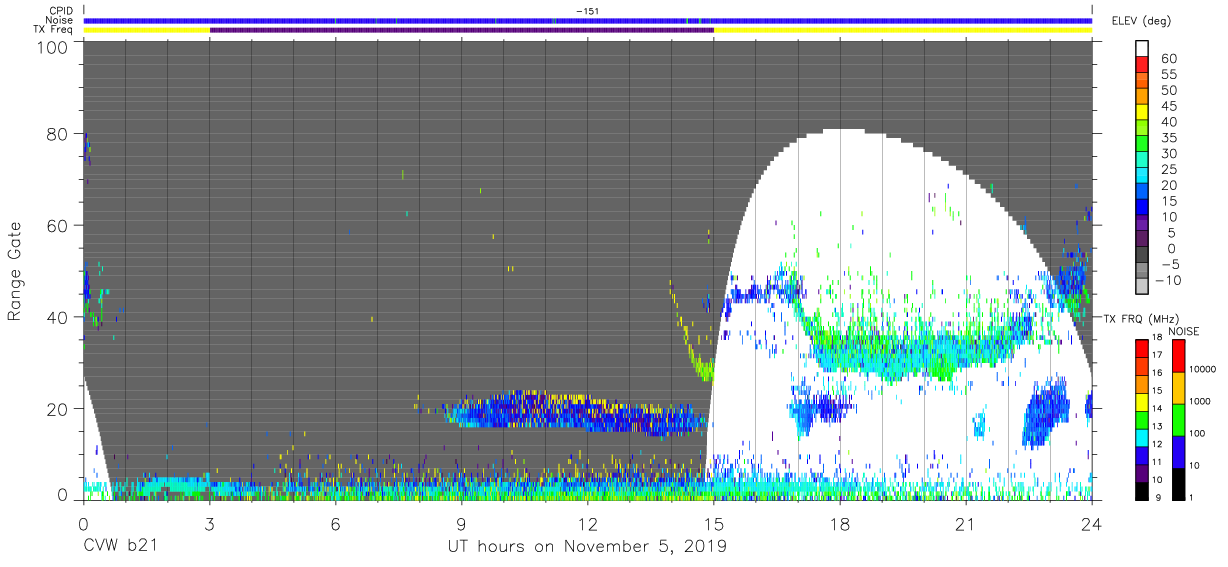Click the Range Gate axis title

[x=15, y=272]
